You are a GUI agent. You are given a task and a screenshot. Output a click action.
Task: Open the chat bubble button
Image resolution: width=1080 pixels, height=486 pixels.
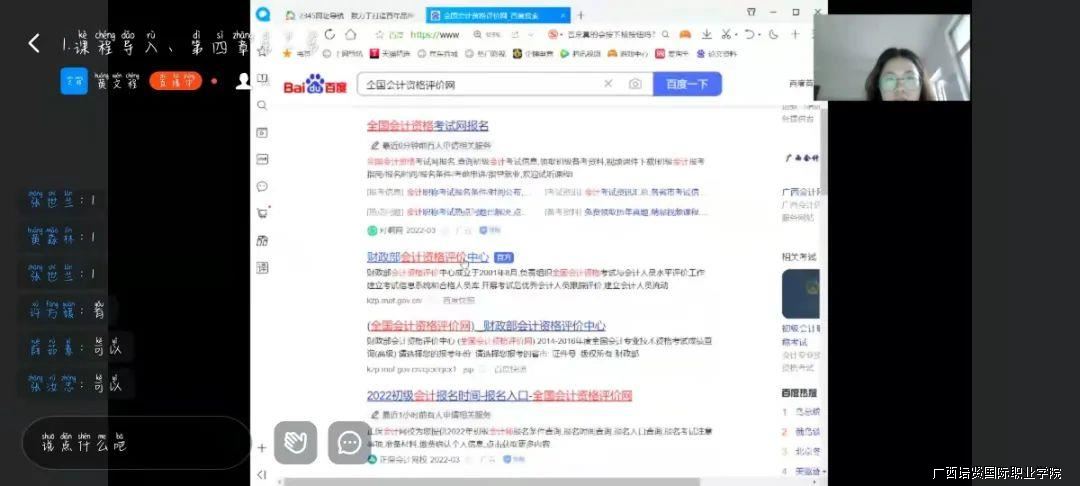click(349, 443)
